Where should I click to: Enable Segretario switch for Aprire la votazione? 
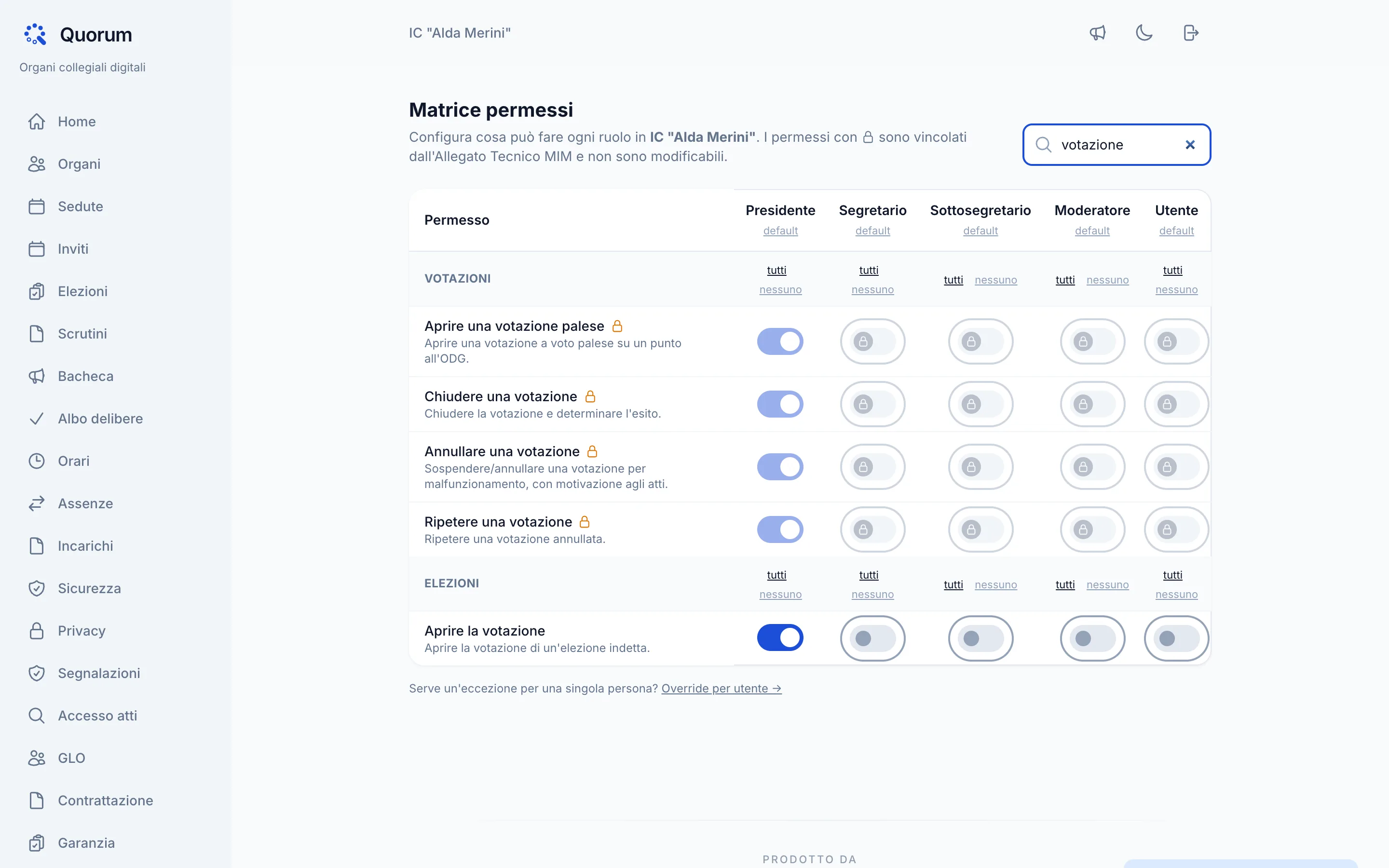872,638
